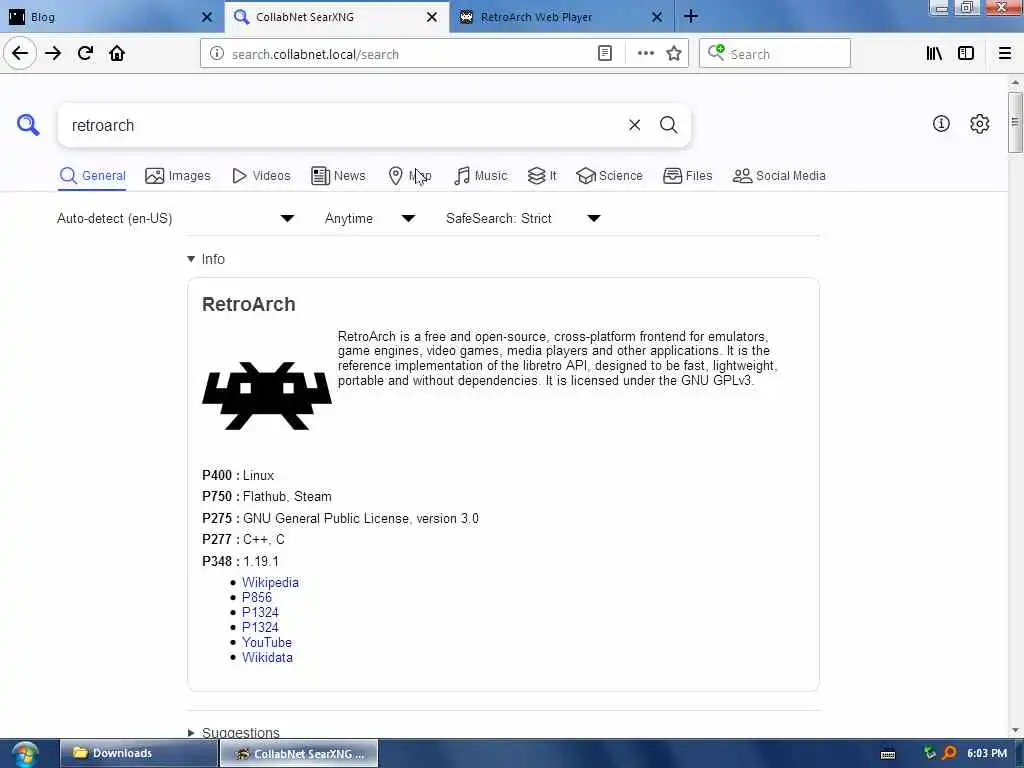Viewport: 1024px width, 768px height.
Task: Collapse the Info section
Action: pos(206,259)
